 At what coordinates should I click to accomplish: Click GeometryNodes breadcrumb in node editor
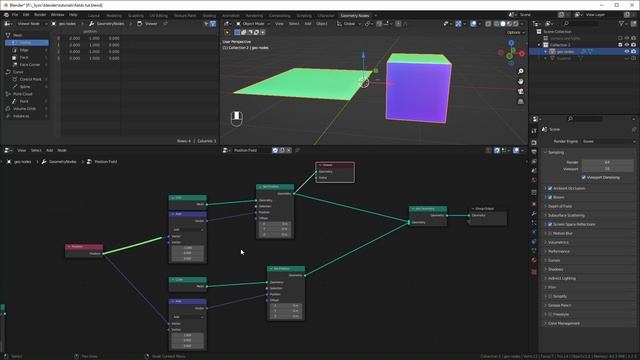62,162
